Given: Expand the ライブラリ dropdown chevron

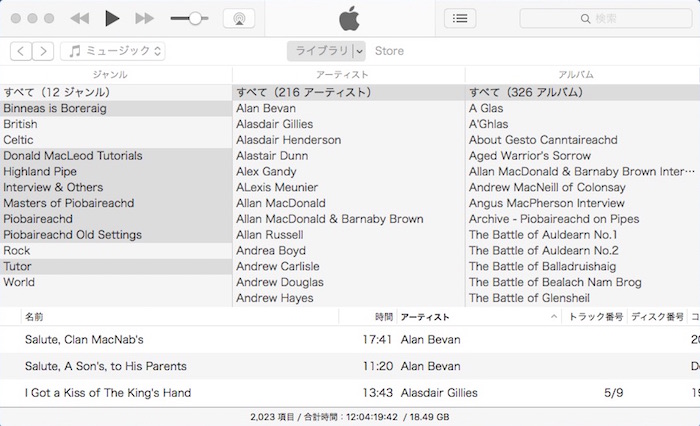Looking at the screenshot, I should [x=359, y=51].
